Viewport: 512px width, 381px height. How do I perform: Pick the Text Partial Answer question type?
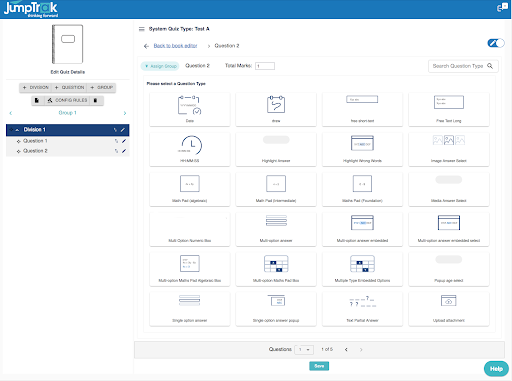pyautogui.click(x=362, y=309)
